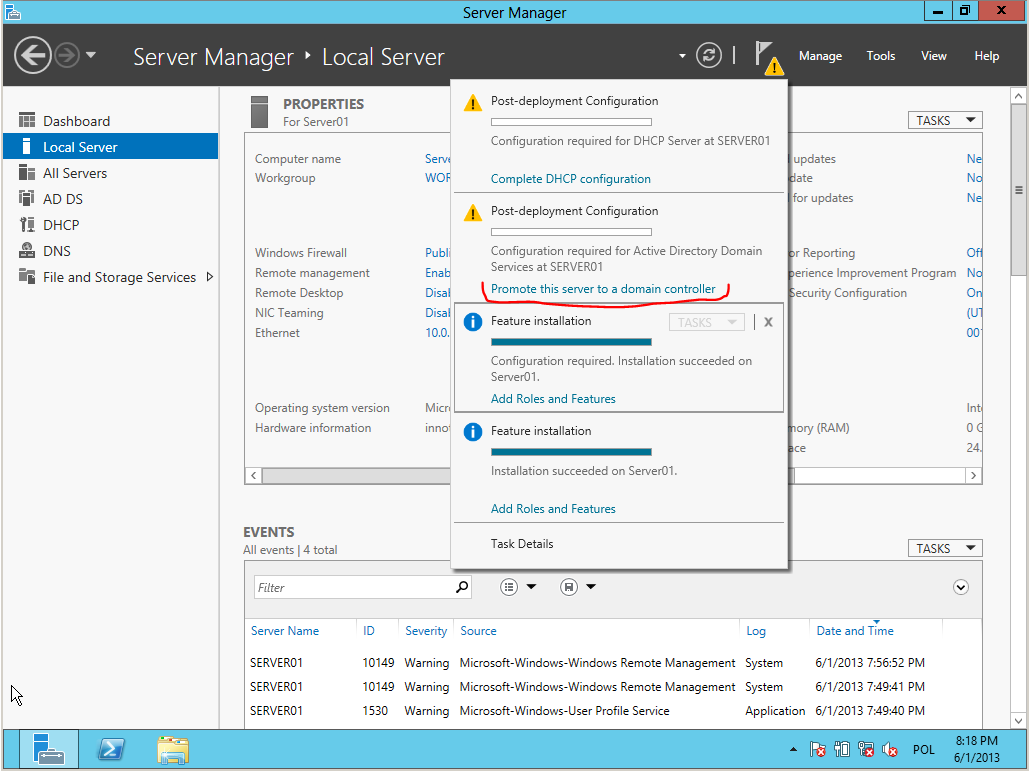The height and width of the screenshot is (771, 1029).
Task: Open the dropdown arrow left of refresh
Action: point(682,56)
